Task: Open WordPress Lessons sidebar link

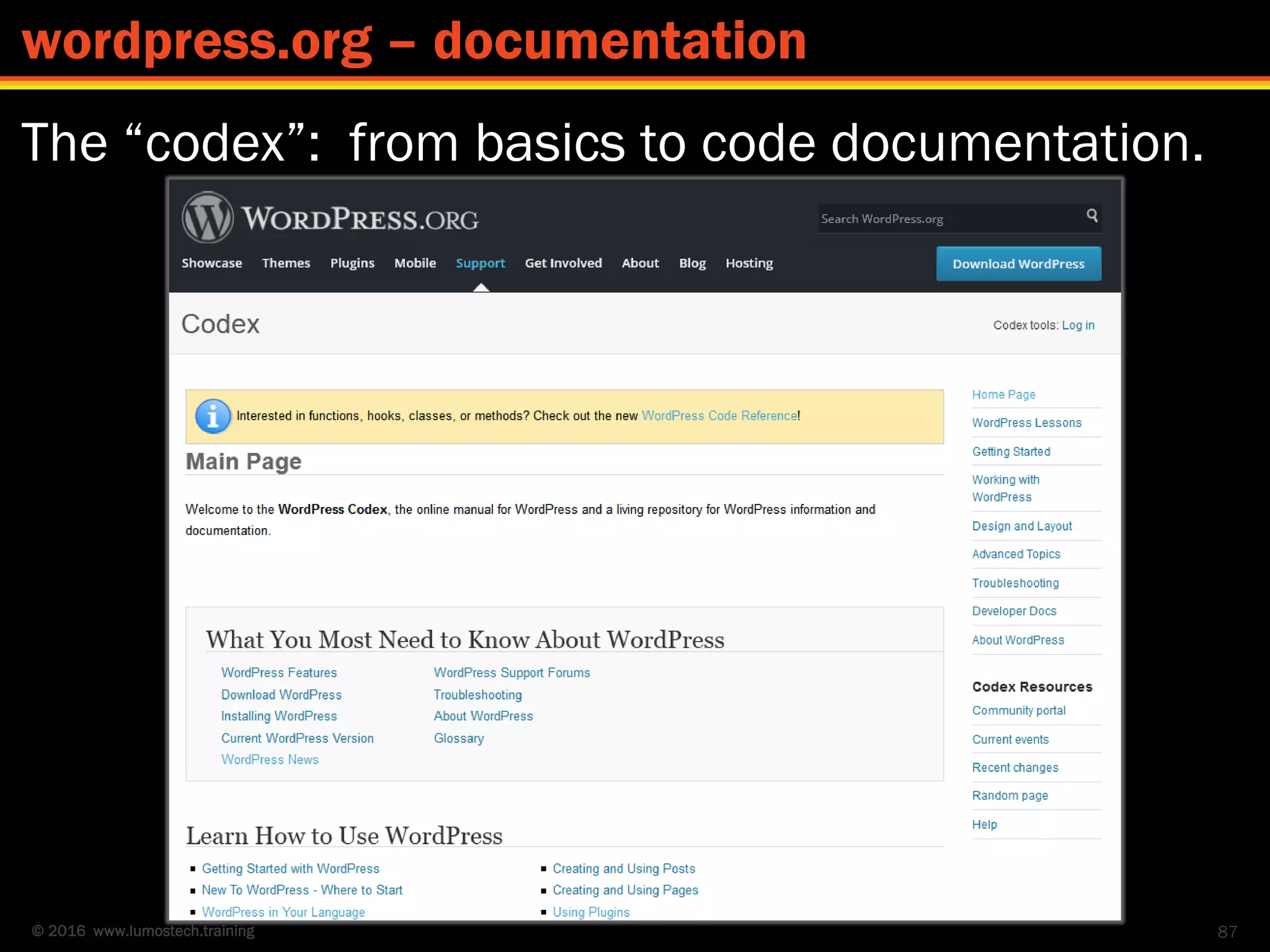Action: [1027, 423]
